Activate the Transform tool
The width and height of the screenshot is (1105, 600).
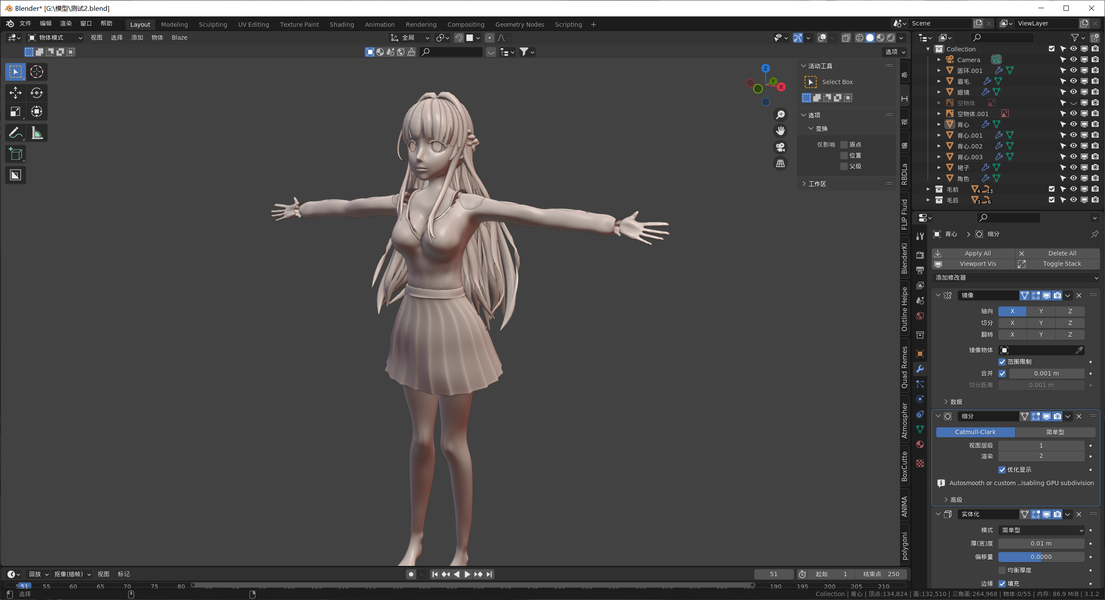[x=37, y=111]
